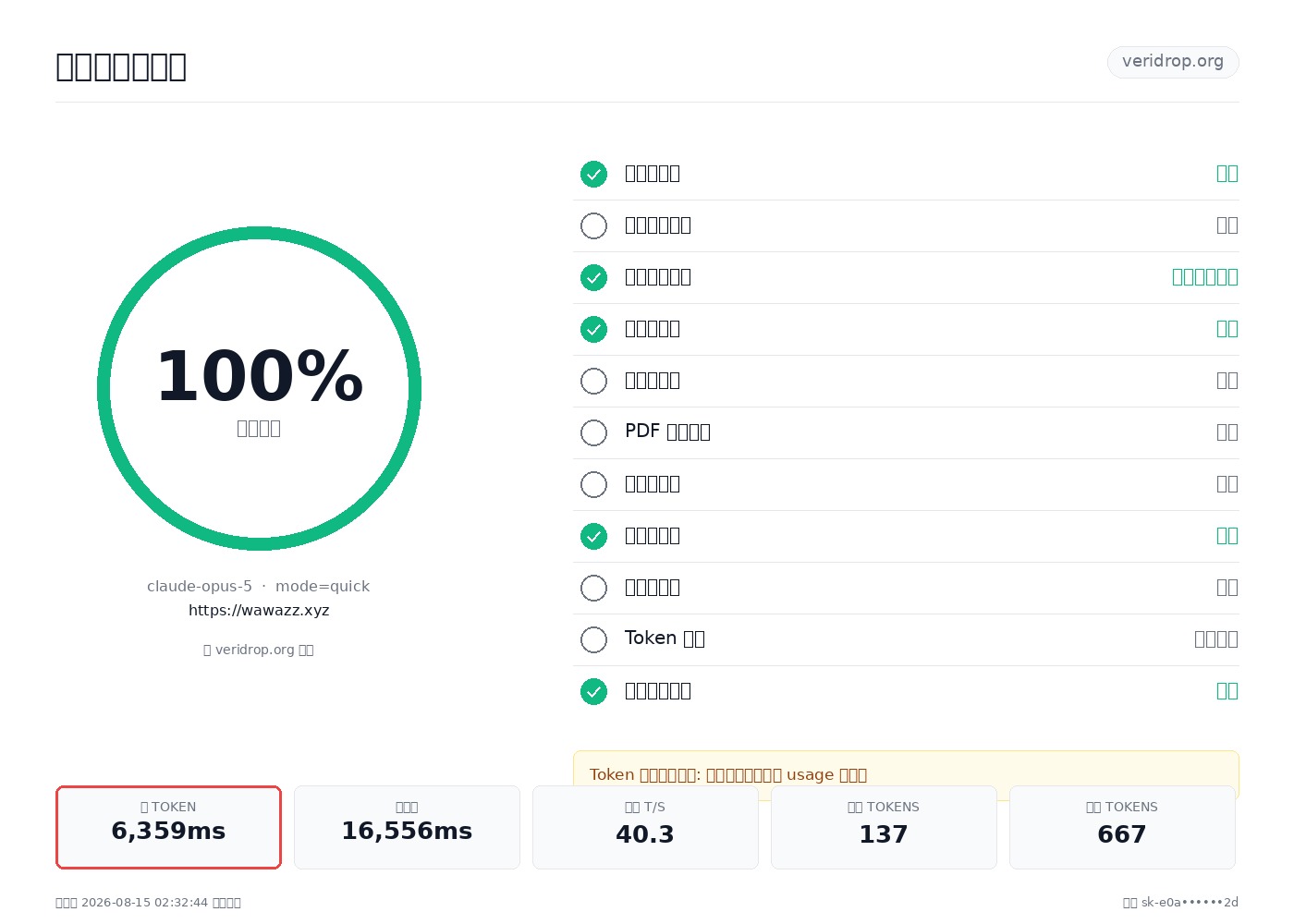
Task: Select the highlighted 6,359ms TOKEN card
Action: click(168, 827)
